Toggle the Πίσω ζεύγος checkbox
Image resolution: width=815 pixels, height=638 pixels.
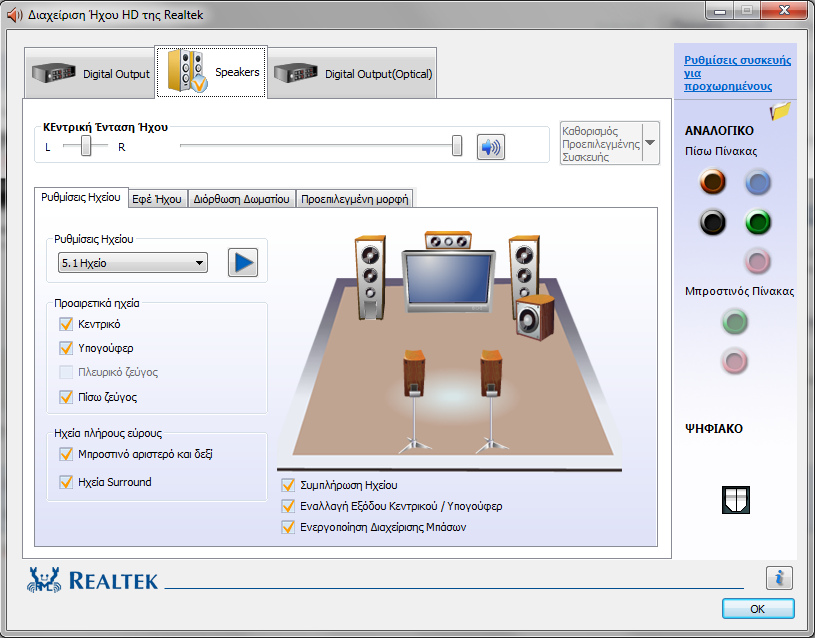coord(66,397)
